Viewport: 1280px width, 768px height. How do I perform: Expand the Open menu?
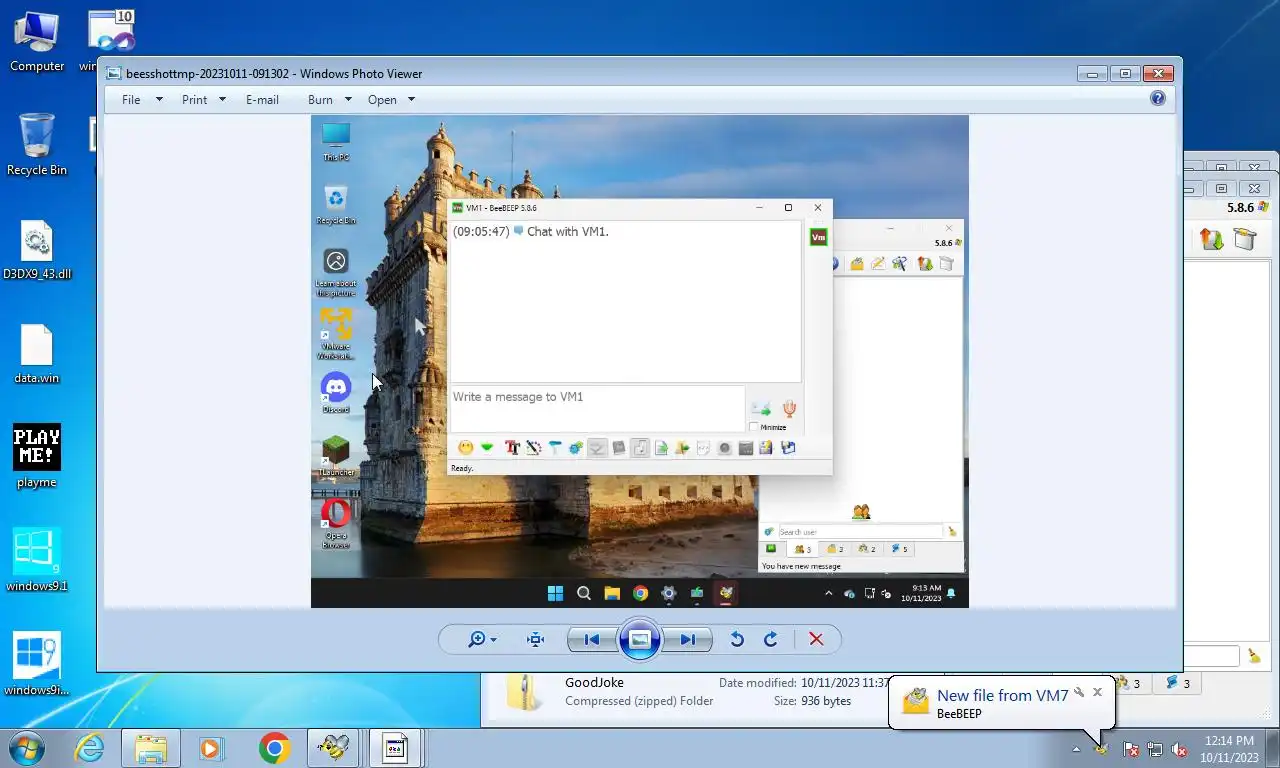pyautogui.click(x=391, y=99)
